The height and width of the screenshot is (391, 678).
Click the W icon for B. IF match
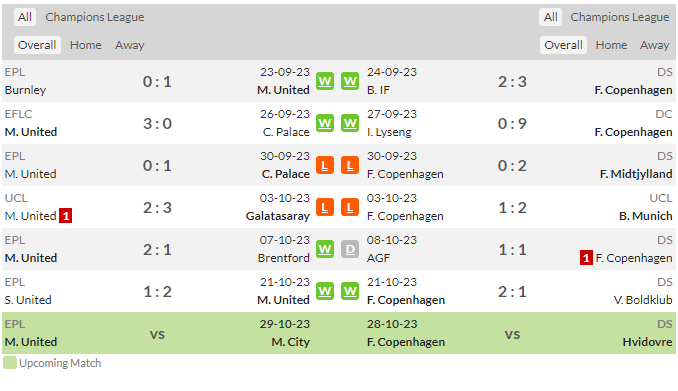(x=350, y=81)
